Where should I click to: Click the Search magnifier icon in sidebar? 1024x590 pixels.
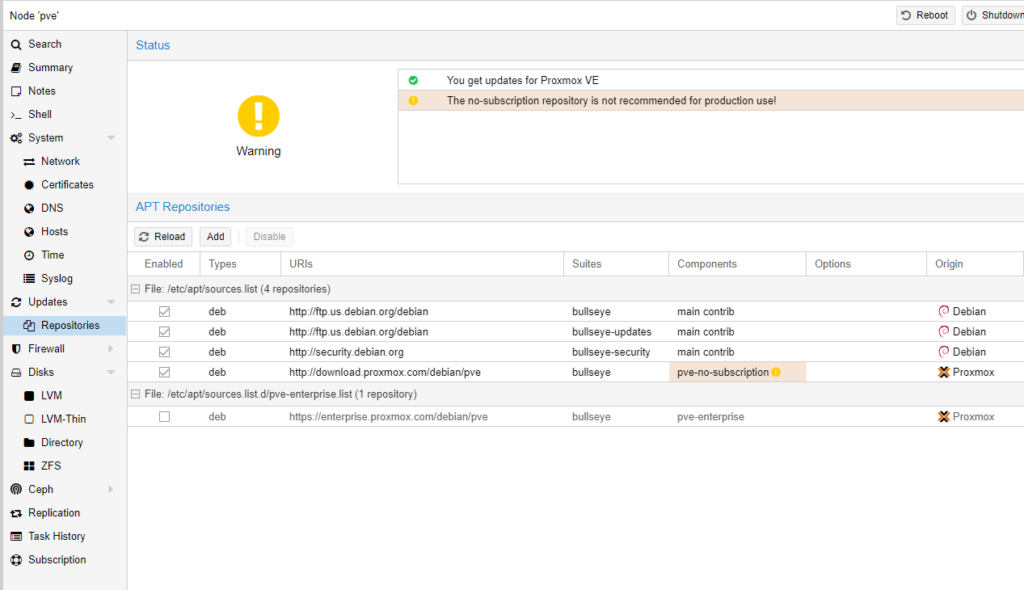tap(16, 44)
